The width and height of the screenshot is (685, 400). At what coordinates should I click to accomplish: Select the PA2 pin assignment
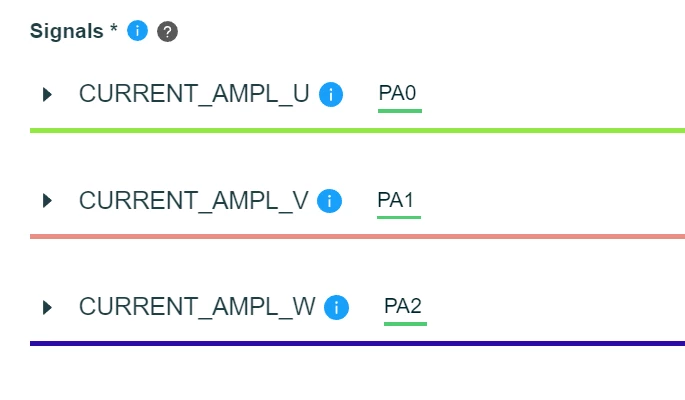(403, 306)
